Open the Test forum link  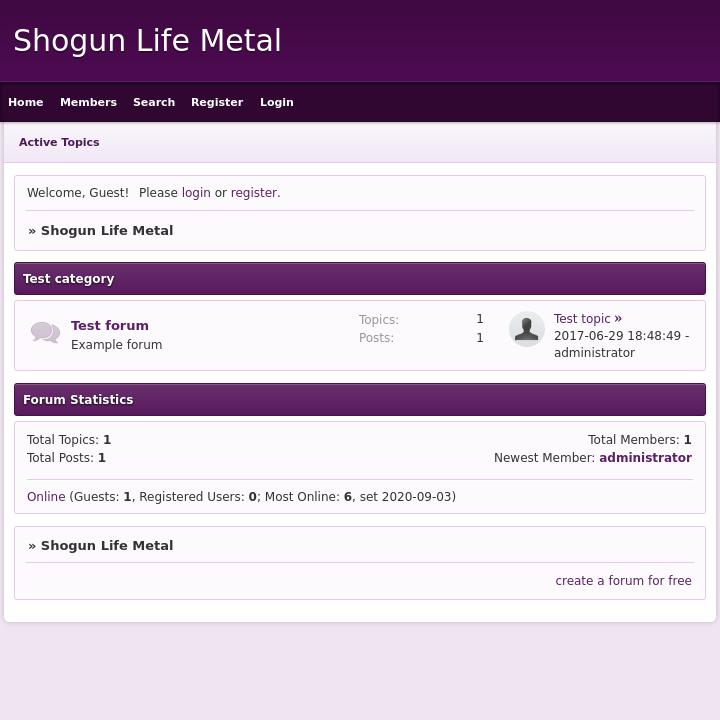coord(110,325)
